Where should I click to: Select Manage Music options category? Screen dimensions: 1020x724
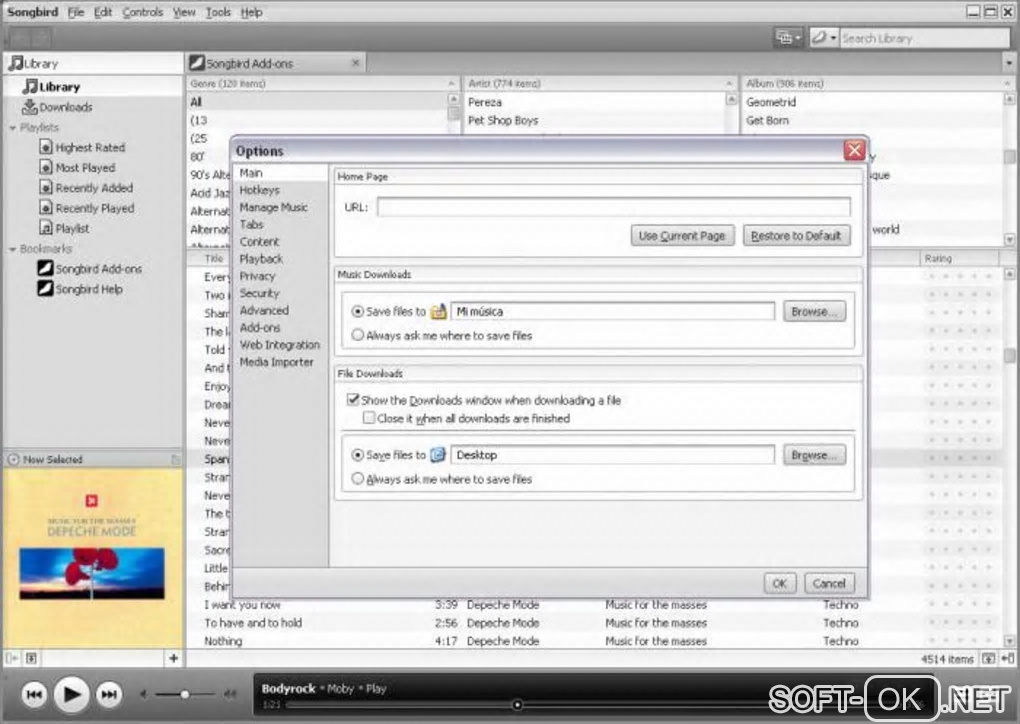click(x=273, y=208)
